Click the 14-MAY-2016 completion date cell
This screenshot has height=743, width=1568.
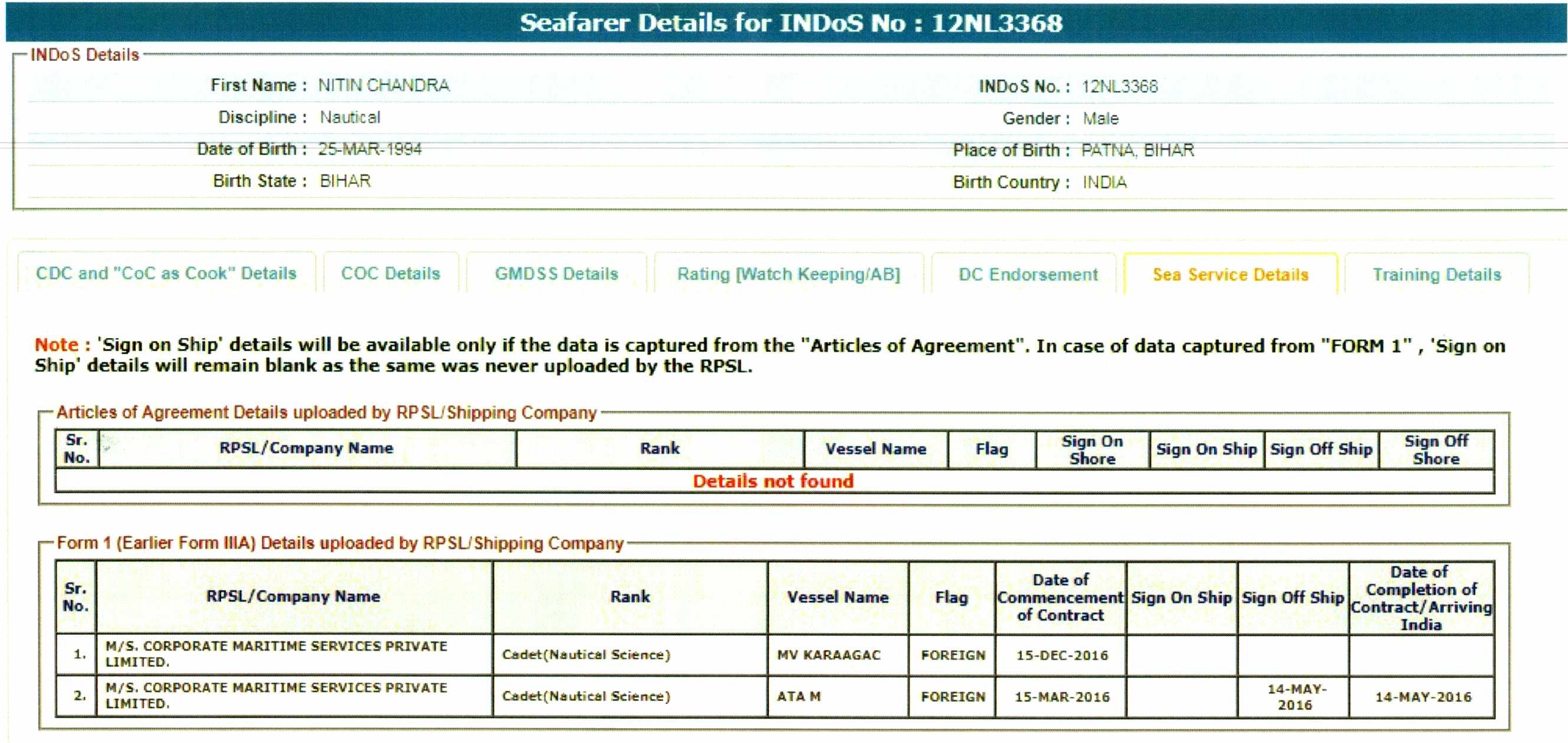1423,697
